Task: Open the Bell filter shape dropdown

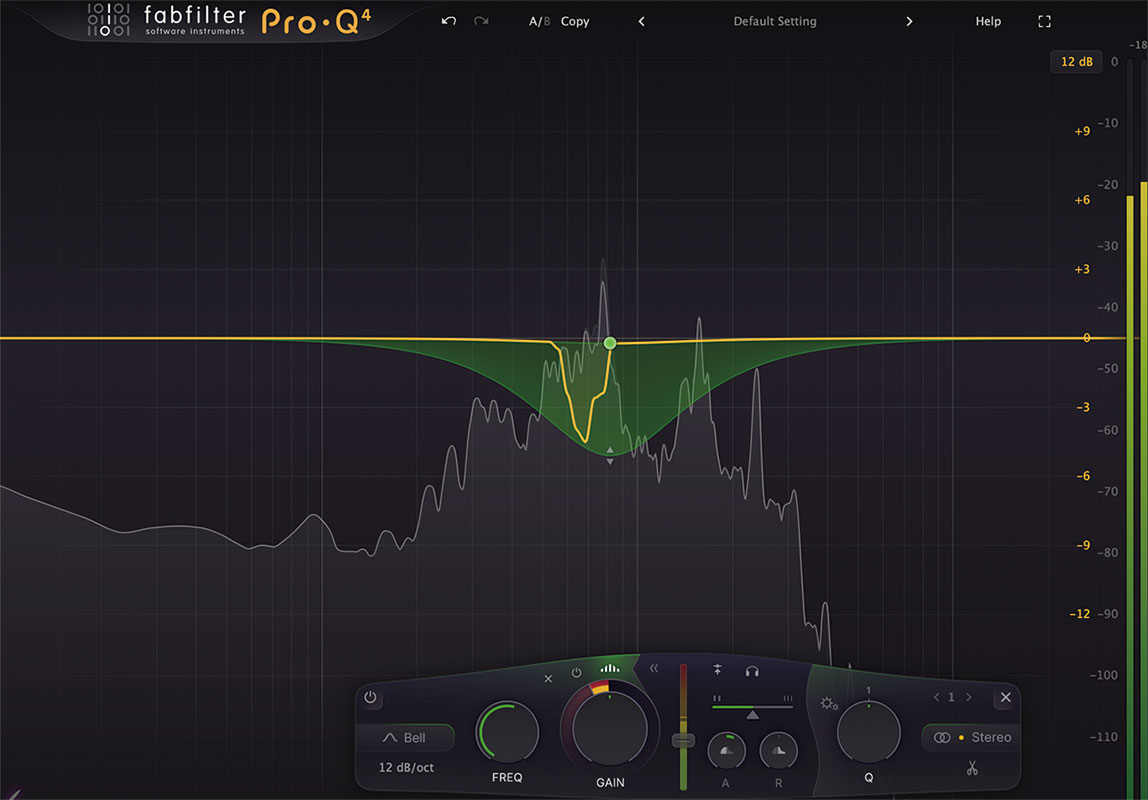Action: pos(404,738)
